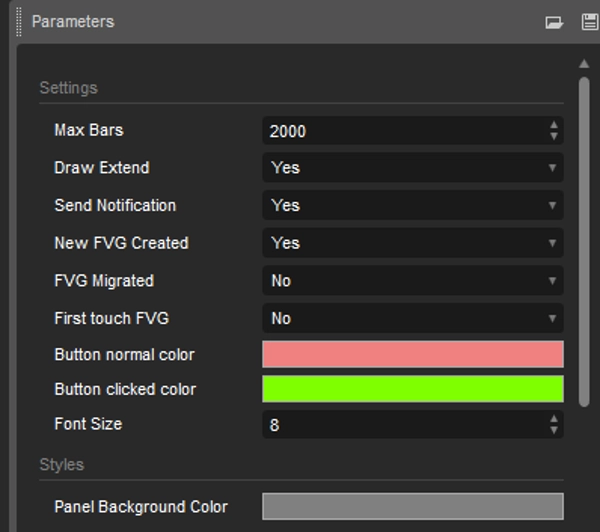The height and width of the screenshot is (532, 600).
Task: Pick the Panel Background Color swatch
Action: pos(412,506)
